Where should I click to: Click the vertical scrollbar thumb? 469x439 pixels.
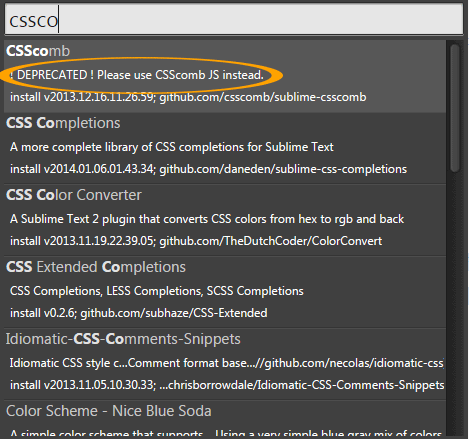click(455, 108)
